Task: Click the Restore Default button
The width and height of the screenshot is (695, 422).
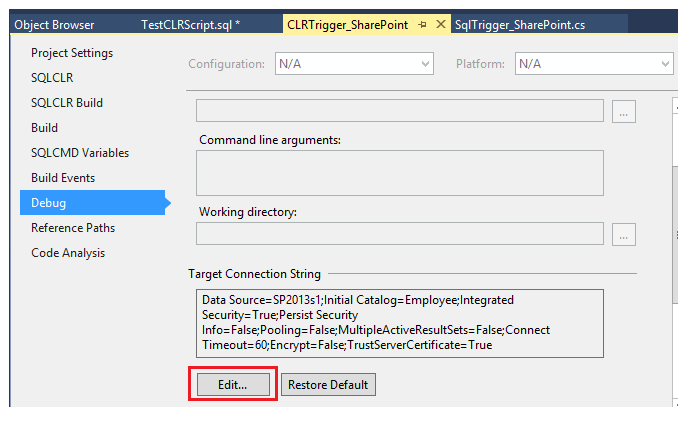Action: (x=328, y=384)
